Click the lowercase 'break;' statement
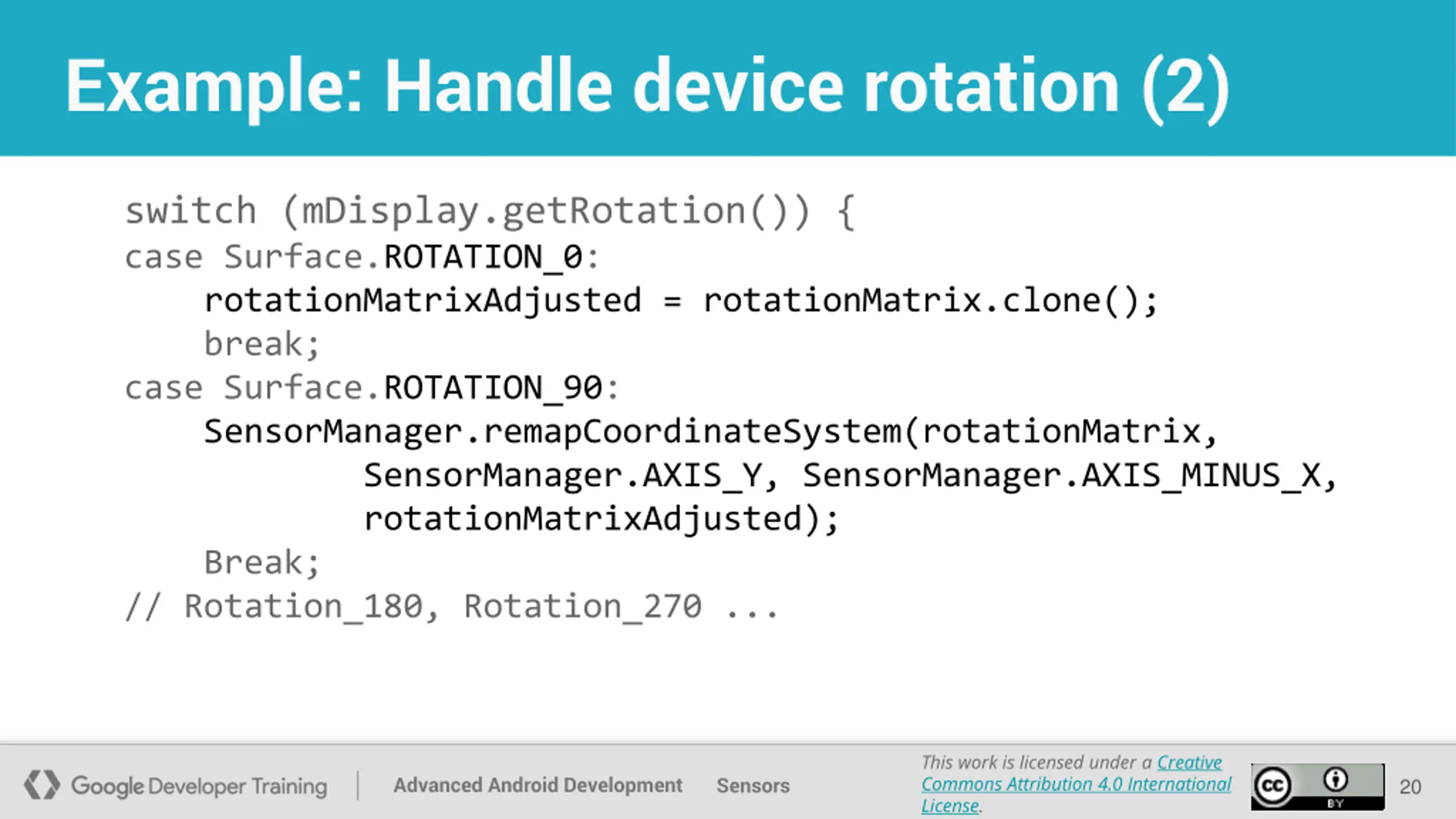1456x819 pixels. click(x=262, y=344)
